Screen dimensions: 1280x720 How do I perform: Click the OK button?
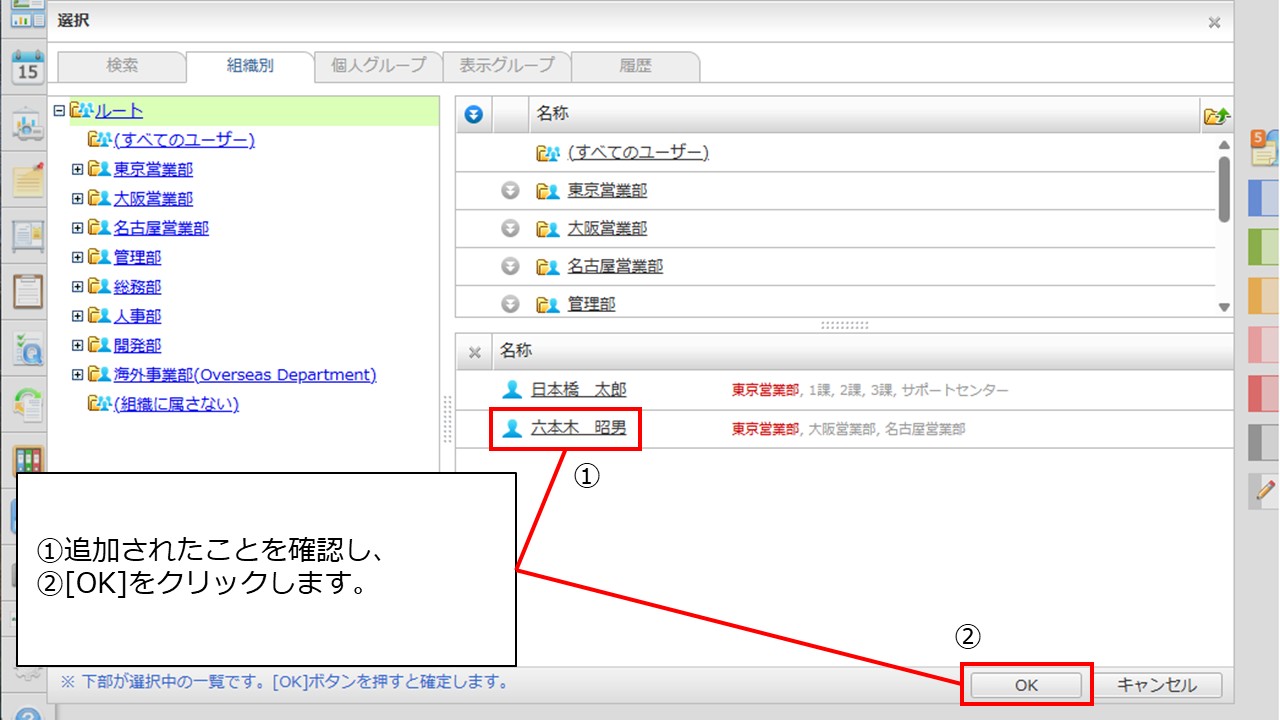pyautogui.click(x=1026, y=685)
